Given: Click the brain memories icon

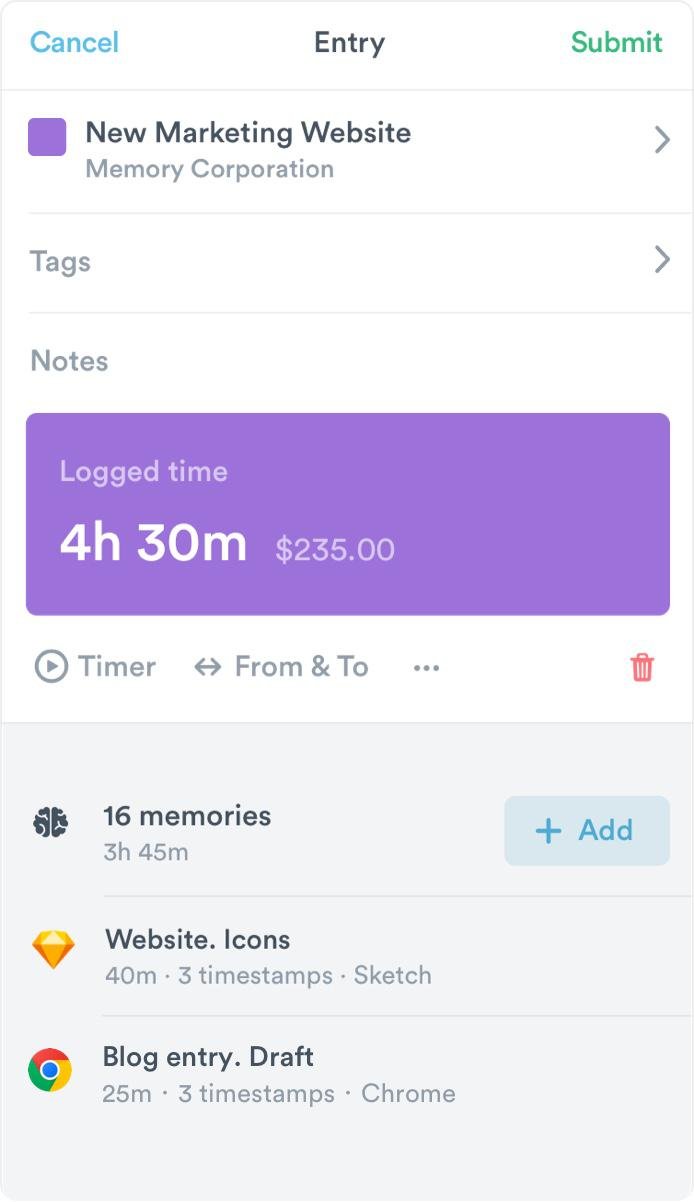Looking at the screenshot, I should pos(50,823).
